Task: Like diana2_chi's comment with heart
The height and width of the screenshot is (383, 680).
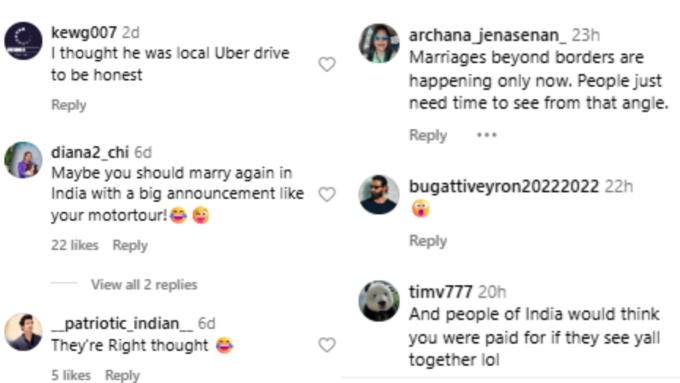Action: (327, 194)
